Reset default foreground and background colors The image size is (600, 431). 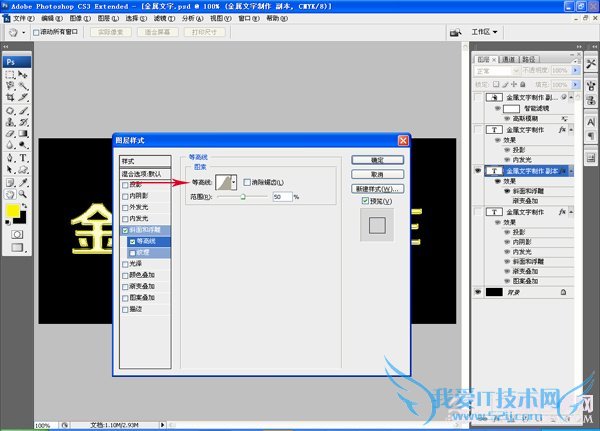click(8, 222)
